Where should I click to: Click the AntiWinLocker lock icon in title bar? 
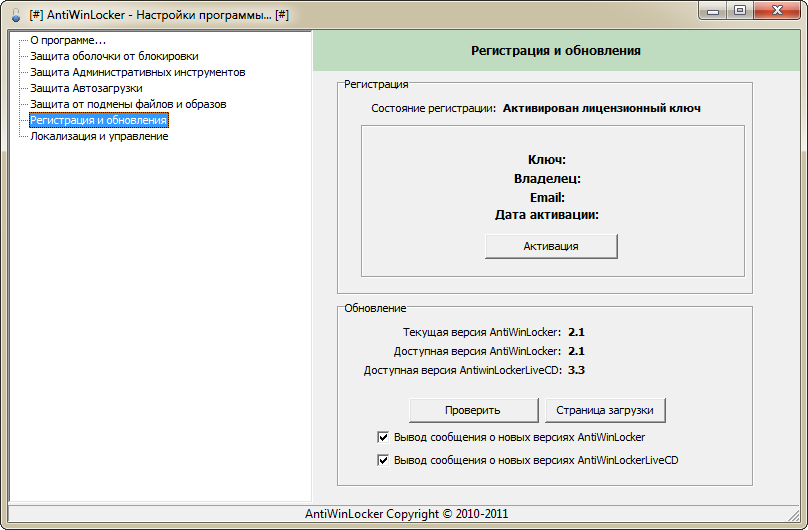16,15
